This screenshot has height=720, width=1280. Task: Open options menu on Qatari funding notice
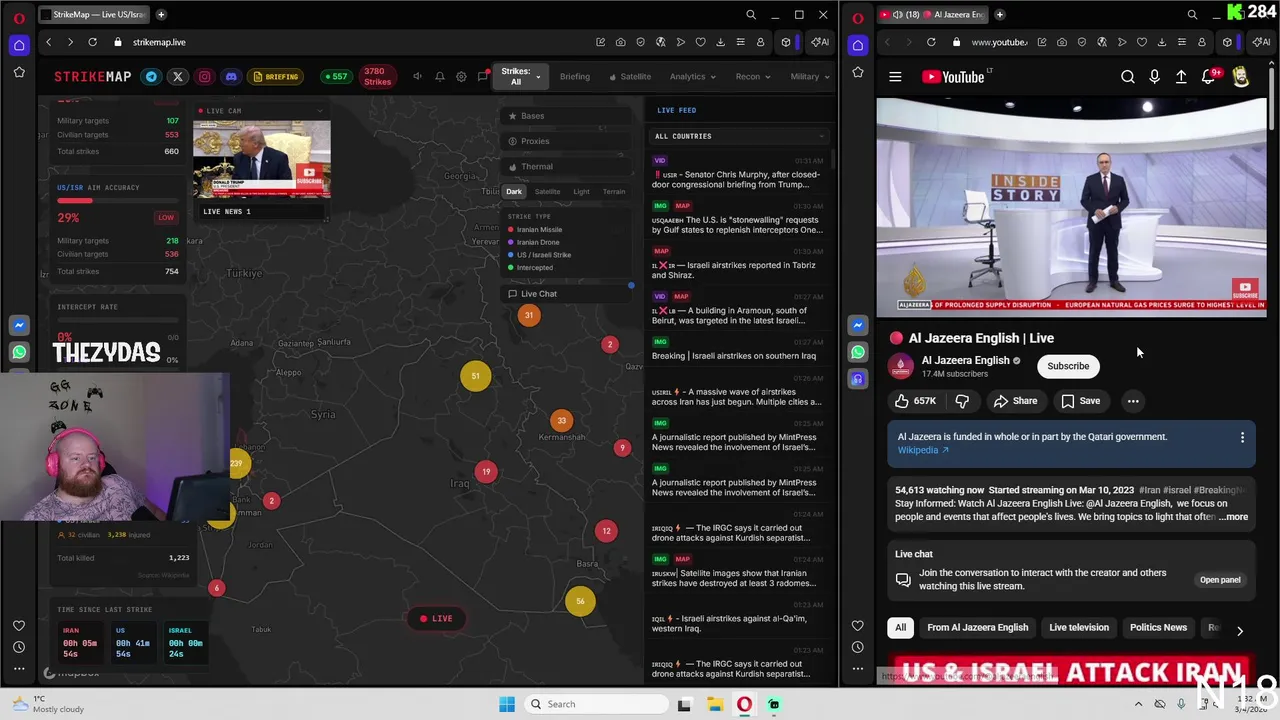[x=1242, y=437]
